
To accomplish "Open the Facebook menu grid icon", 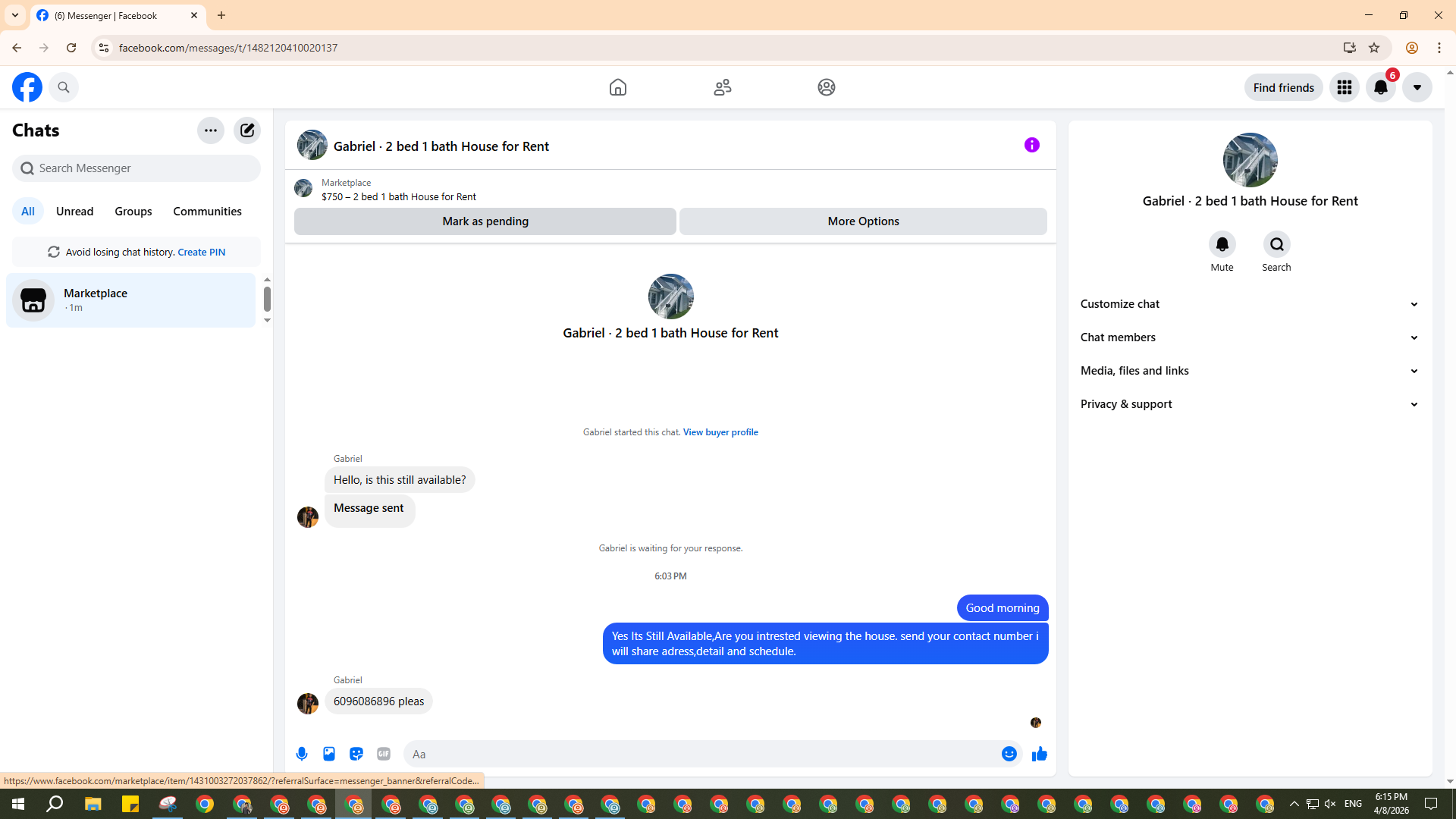I will (1344, 88).
